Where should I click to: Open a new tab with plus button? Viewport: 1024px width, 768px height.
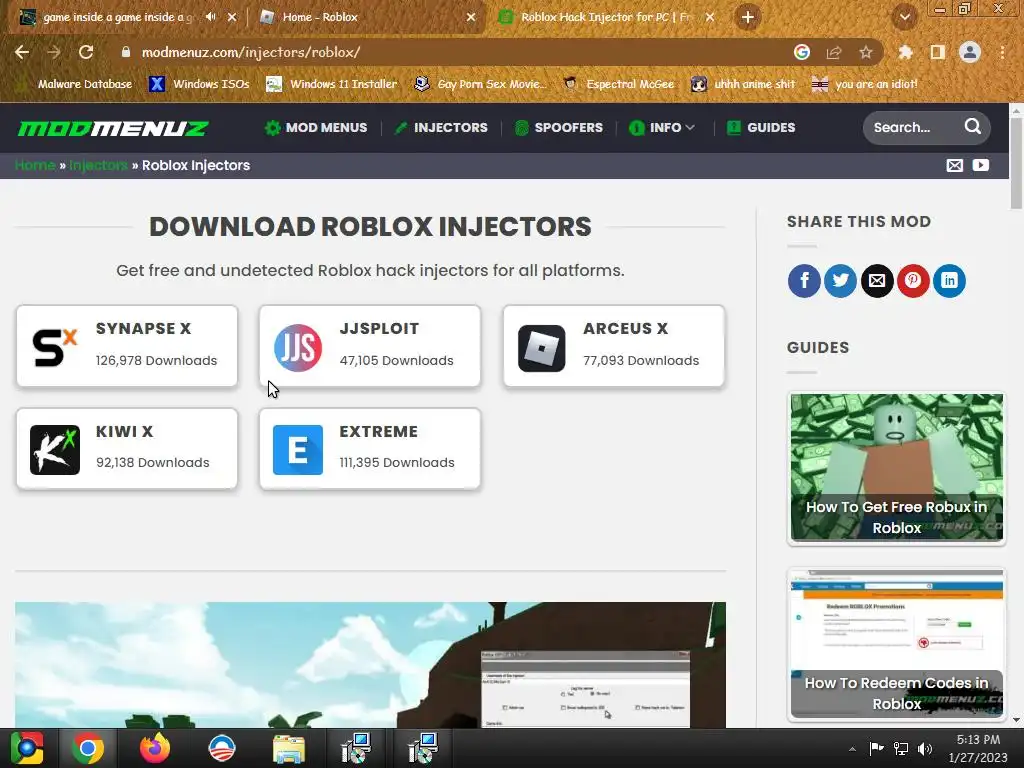[748, 17]
